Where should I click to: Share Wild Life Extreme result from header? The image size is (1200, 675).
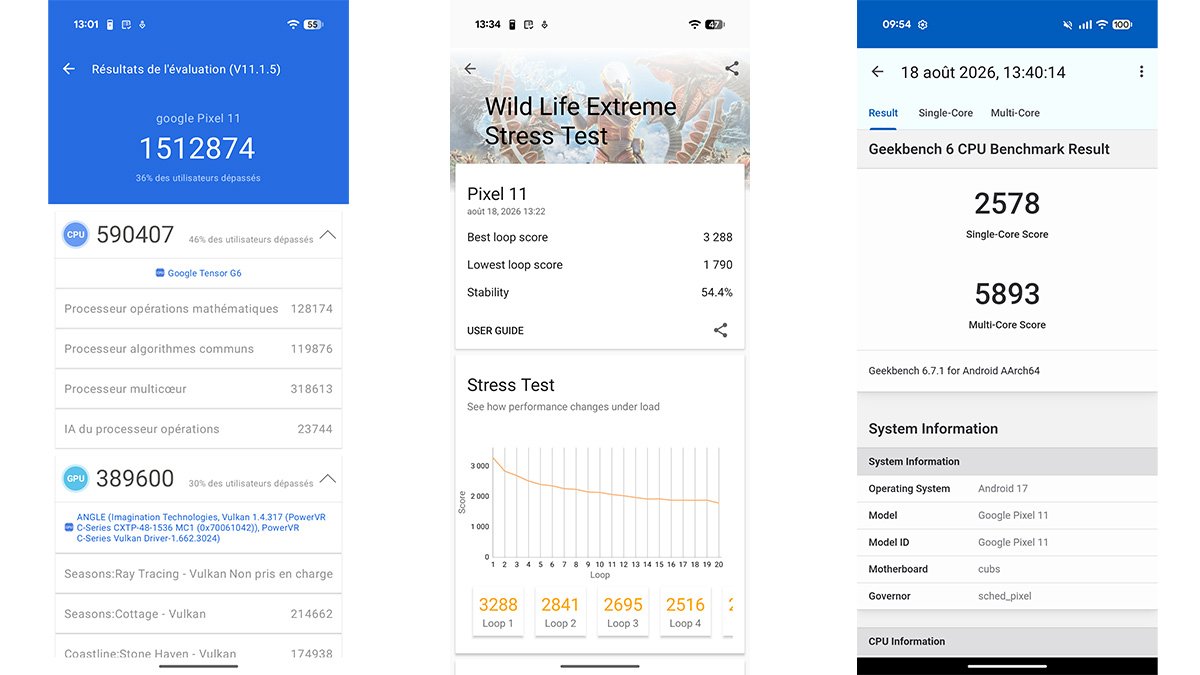coord(732,69)
